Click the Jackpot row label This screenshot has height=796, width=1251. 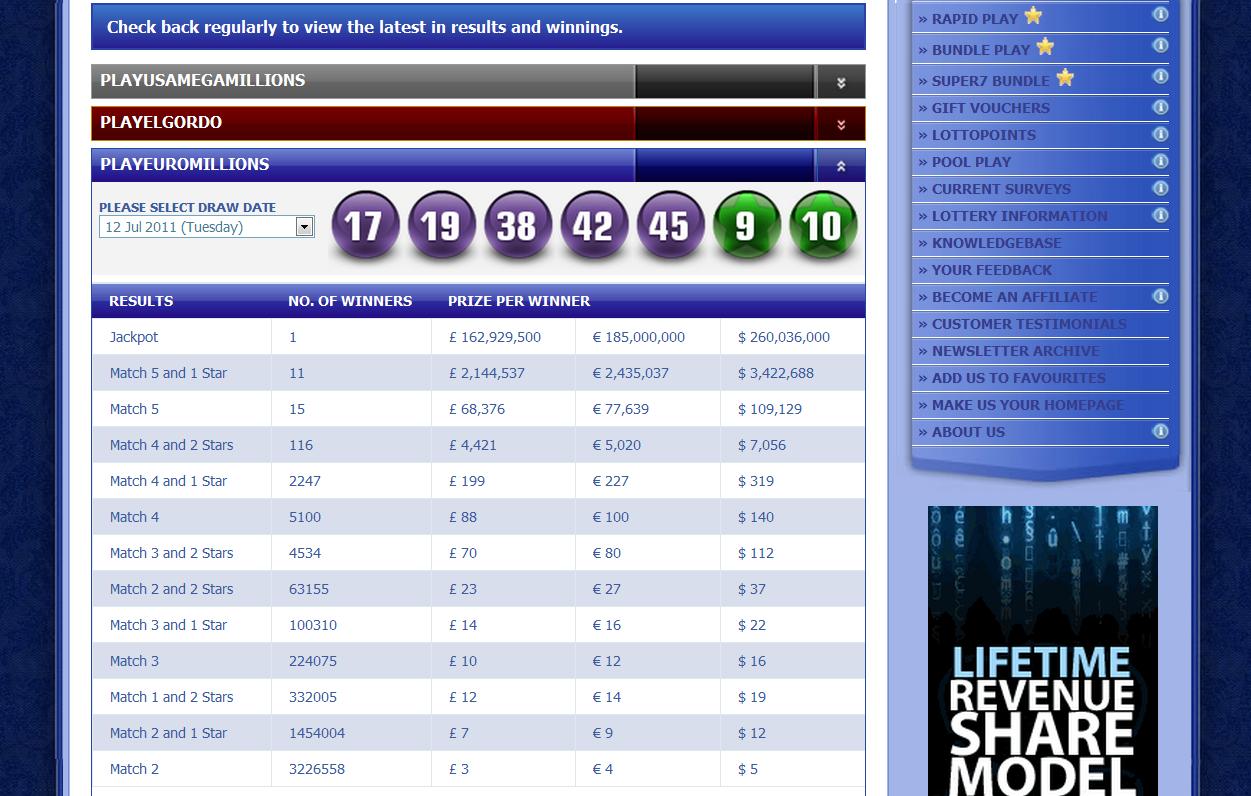click(134, 337)
